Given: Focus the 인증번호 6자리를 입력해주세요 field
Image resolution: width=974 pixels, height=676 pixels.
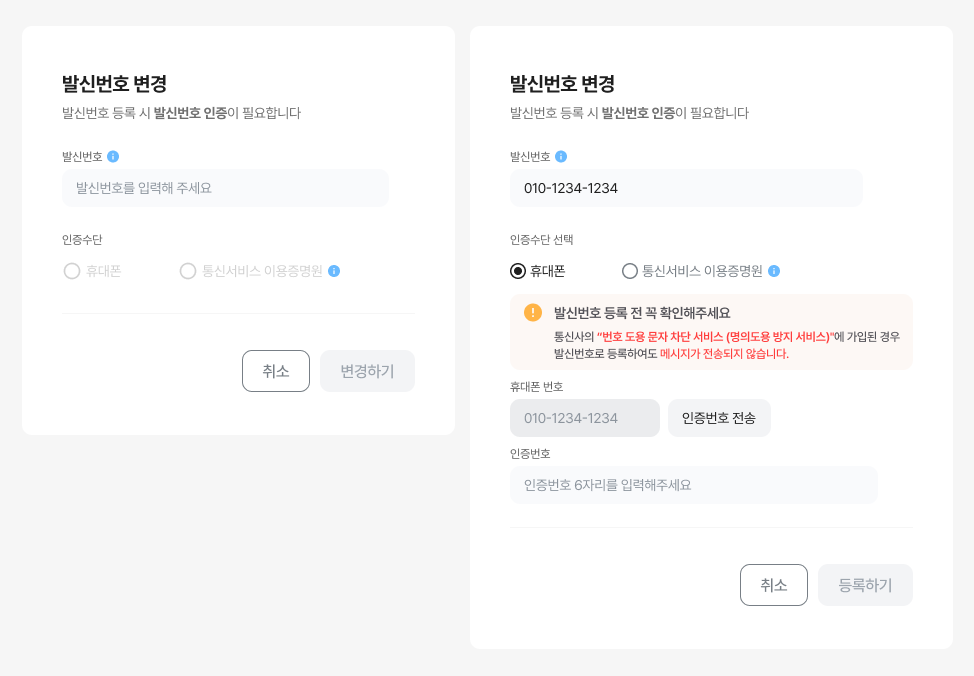Looking at the screenshot, I should coord(694,485).
